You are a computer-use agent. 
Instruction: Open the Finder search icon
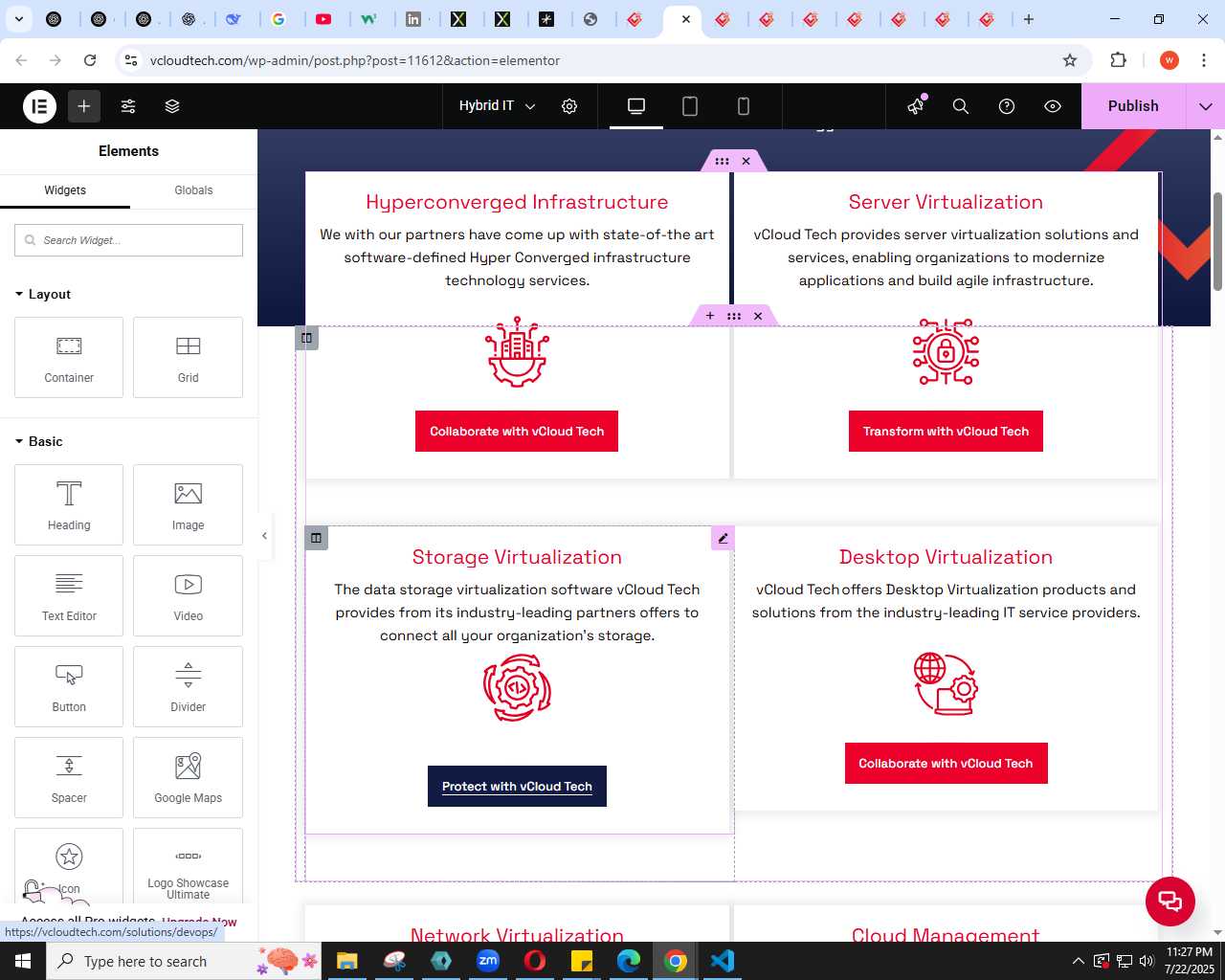pos(961,106)
